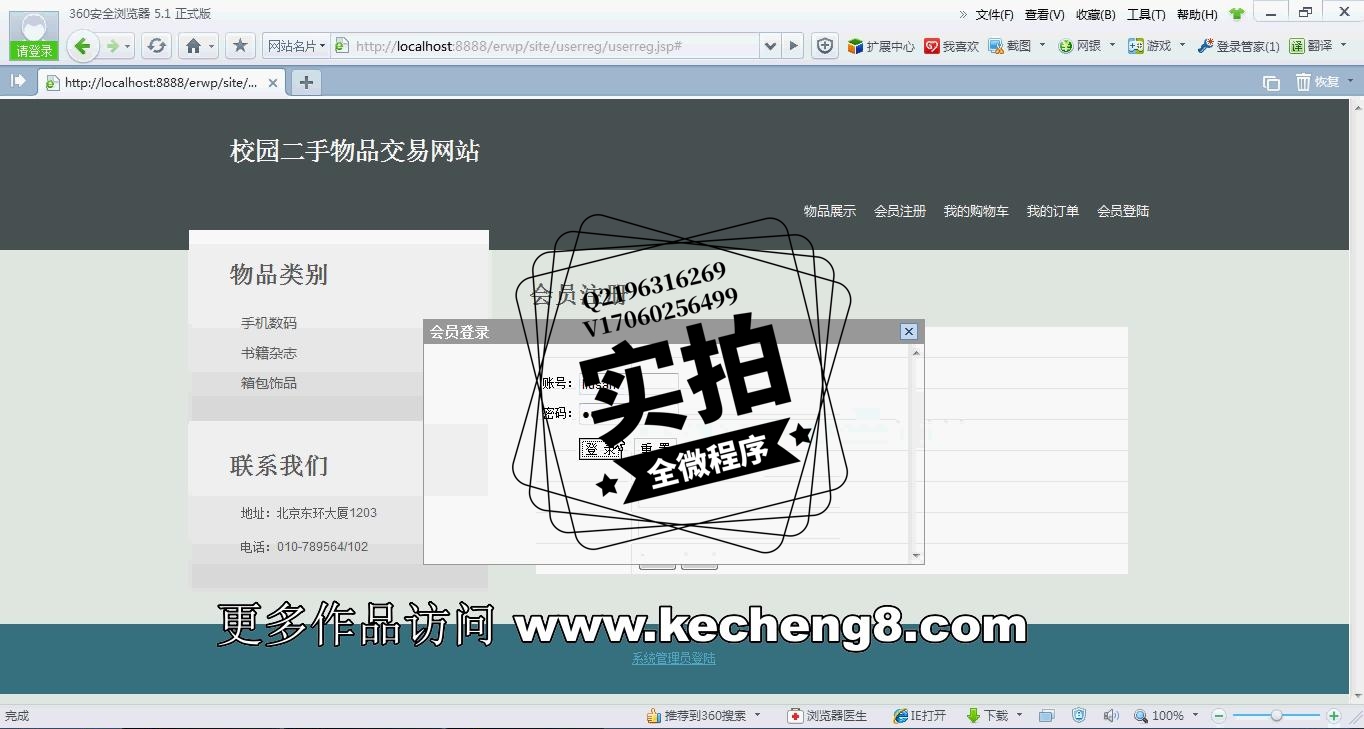Viewport: 1364px width, 729px height.
Task: Close the 会员登录 dialog
Action: coord(909,332)
